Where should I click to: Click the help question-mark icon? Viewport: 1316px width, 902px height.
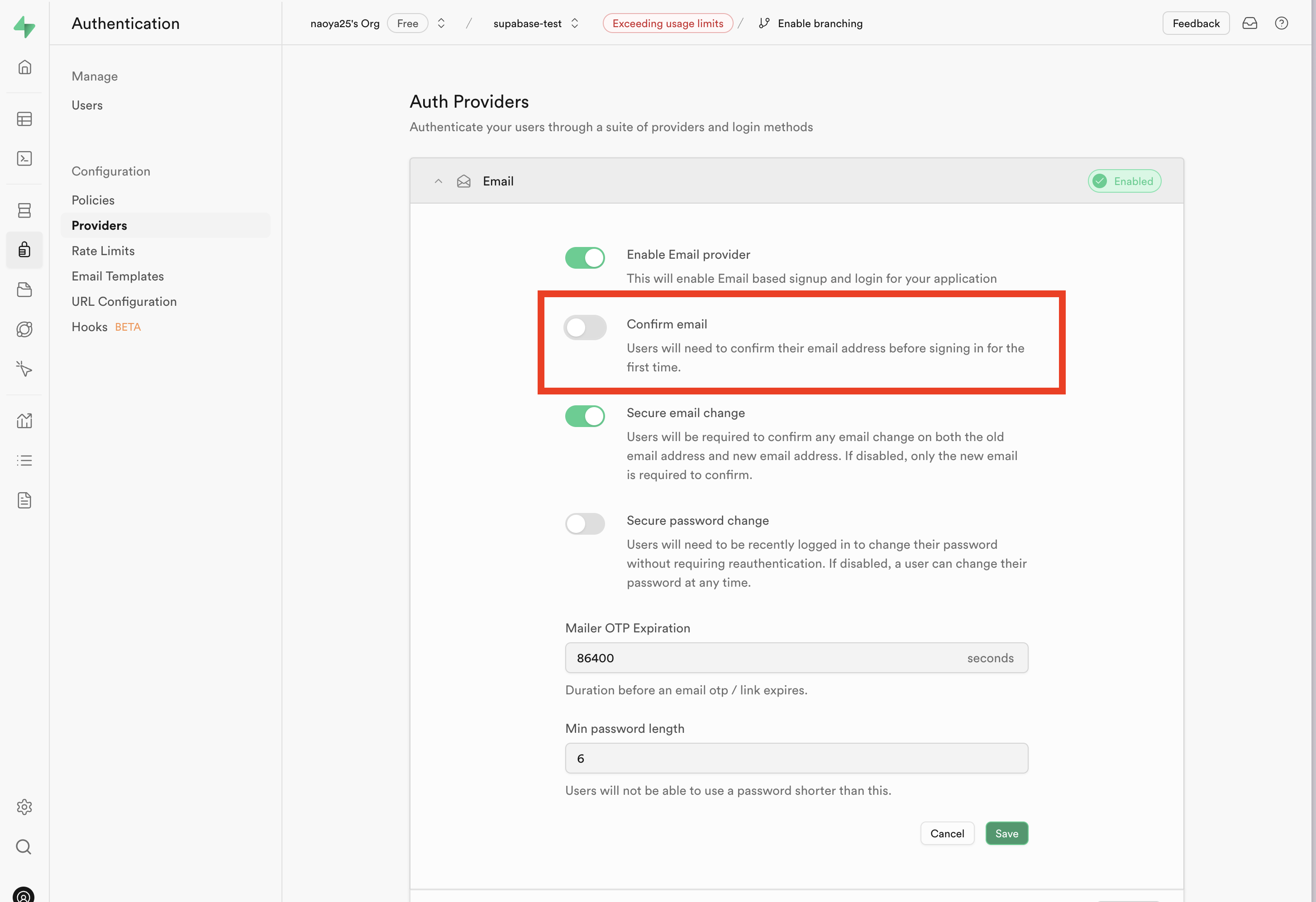tap(1281, 23)
